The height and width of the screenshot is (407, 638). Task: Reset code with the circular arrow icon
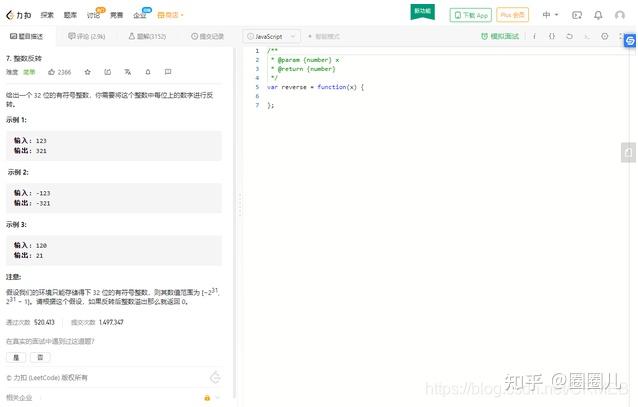point(569,36)
